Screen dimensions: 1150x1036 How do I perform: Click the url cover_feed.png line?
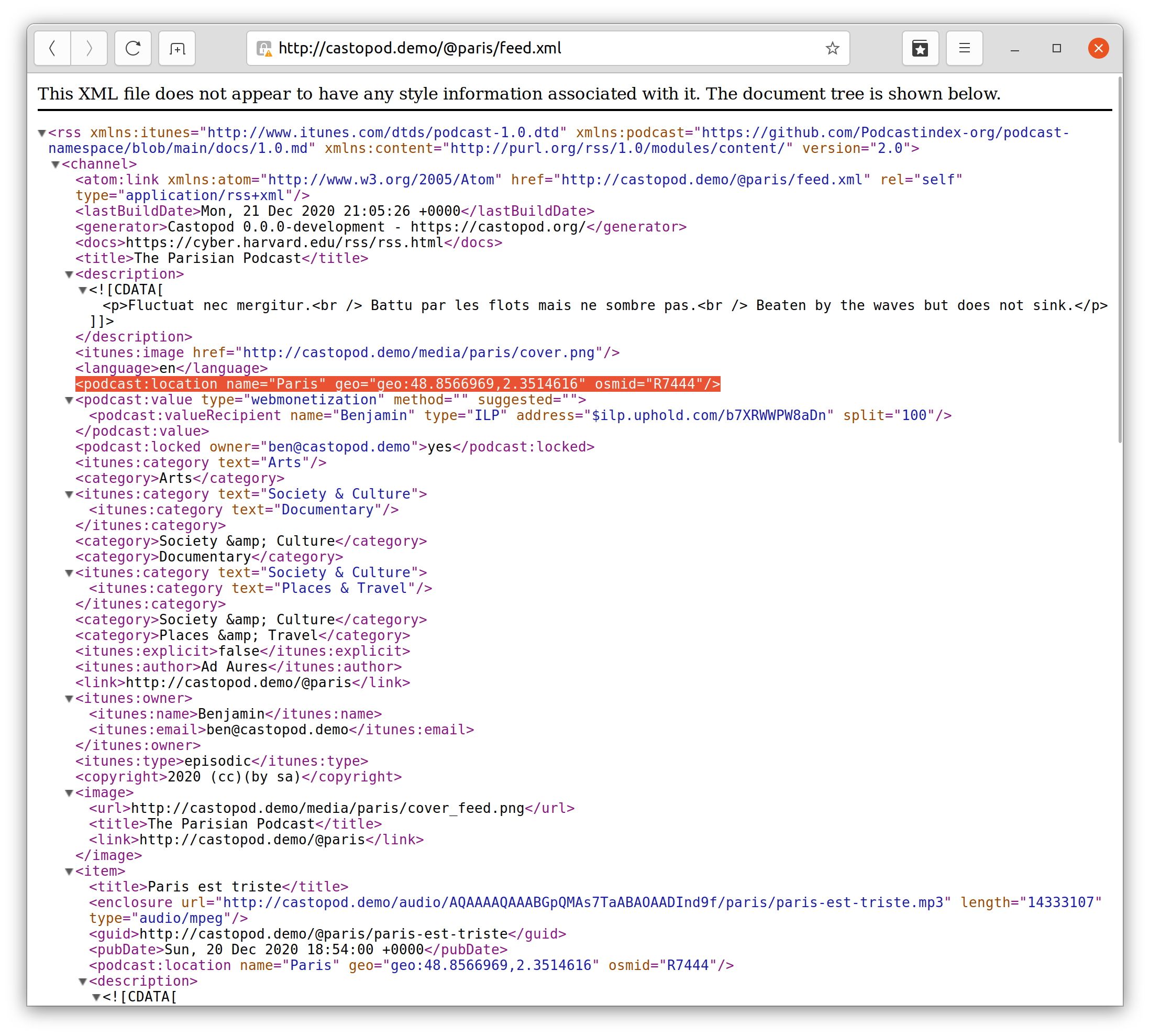click(x=331, y=809)
